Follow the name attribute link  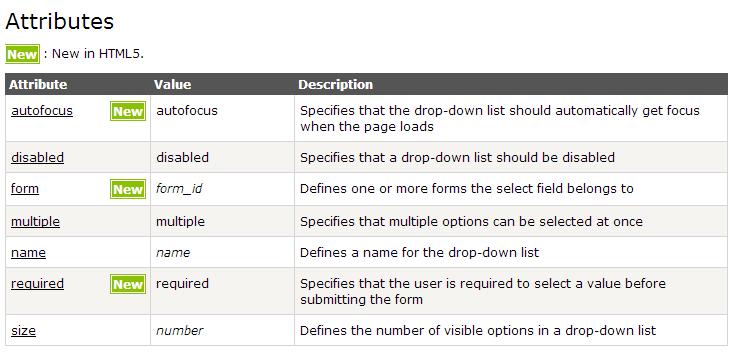tap(29, 253)
